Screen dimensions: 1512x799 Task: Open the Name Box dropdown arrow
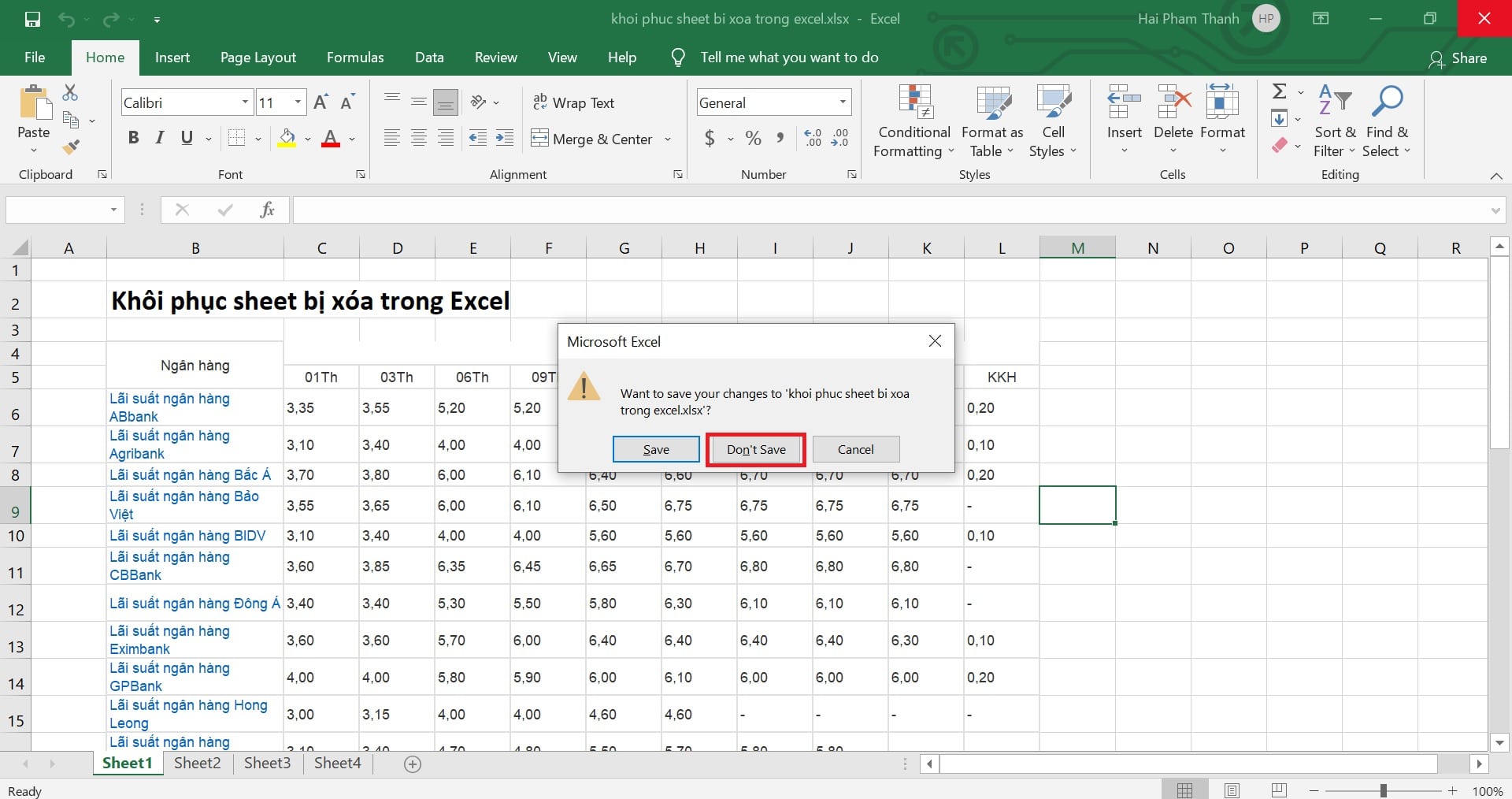pos(113,210)
